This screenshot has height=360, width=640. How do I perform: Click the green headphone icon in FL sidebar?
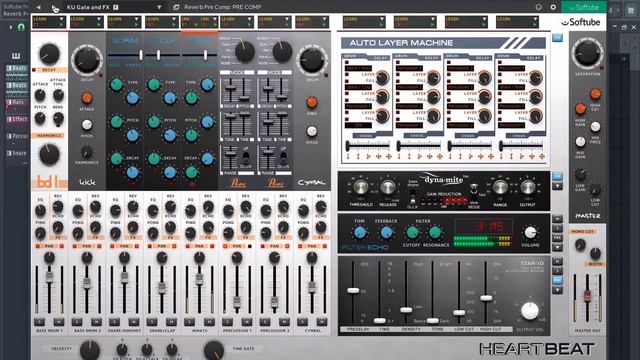21,27
